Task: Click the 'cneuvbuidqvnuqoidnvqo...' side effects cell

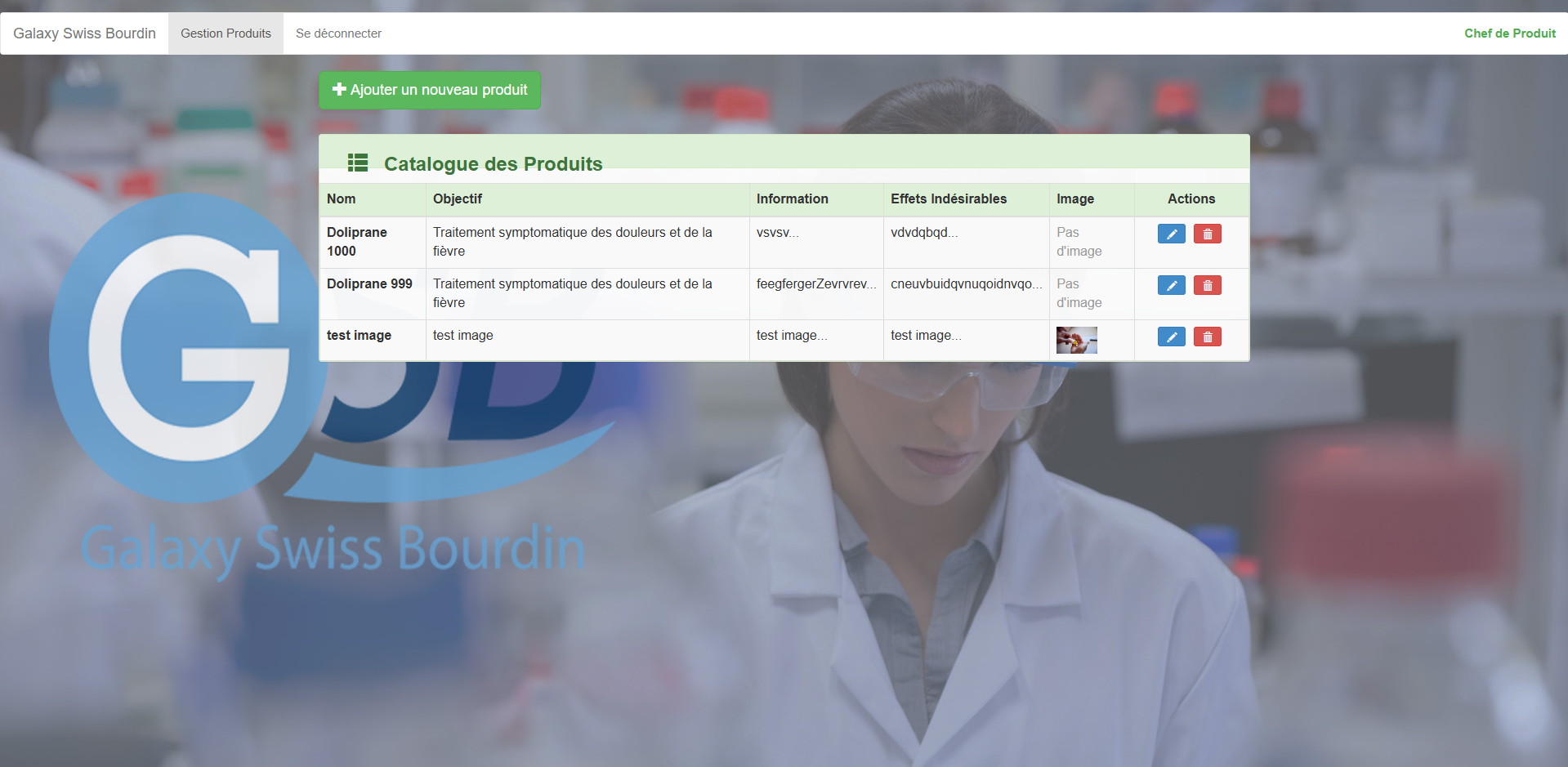Action: click(967, 293)
